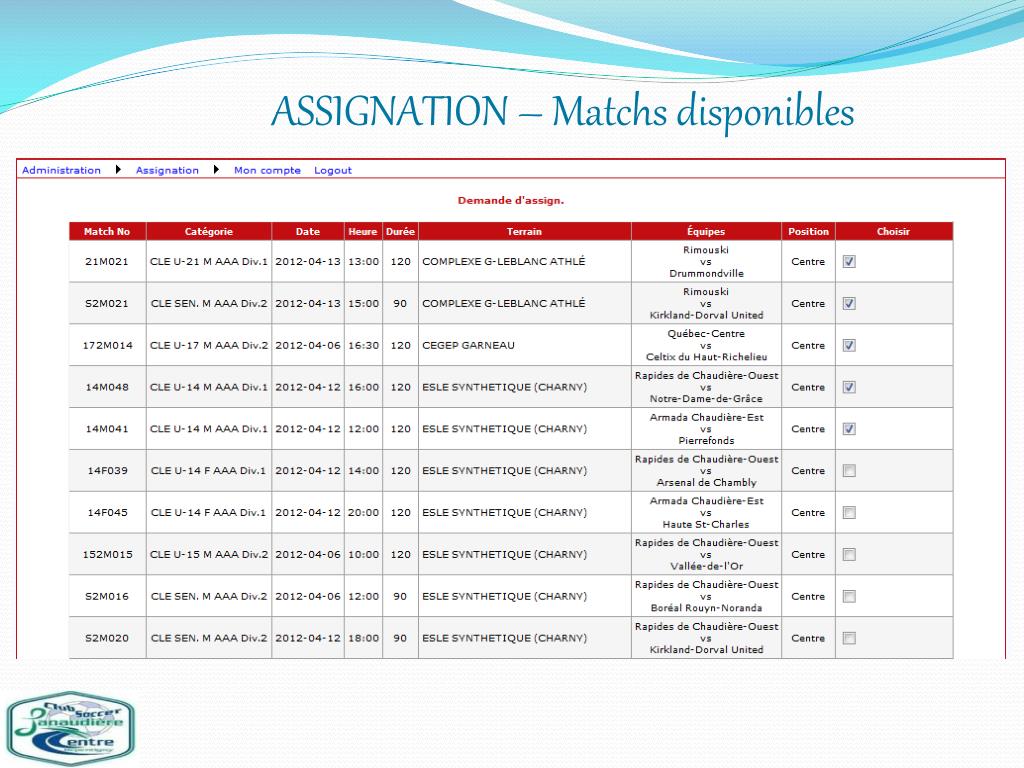
Task: Open the Administration menu
Action: pyautogui.click(x=61, y=170)
